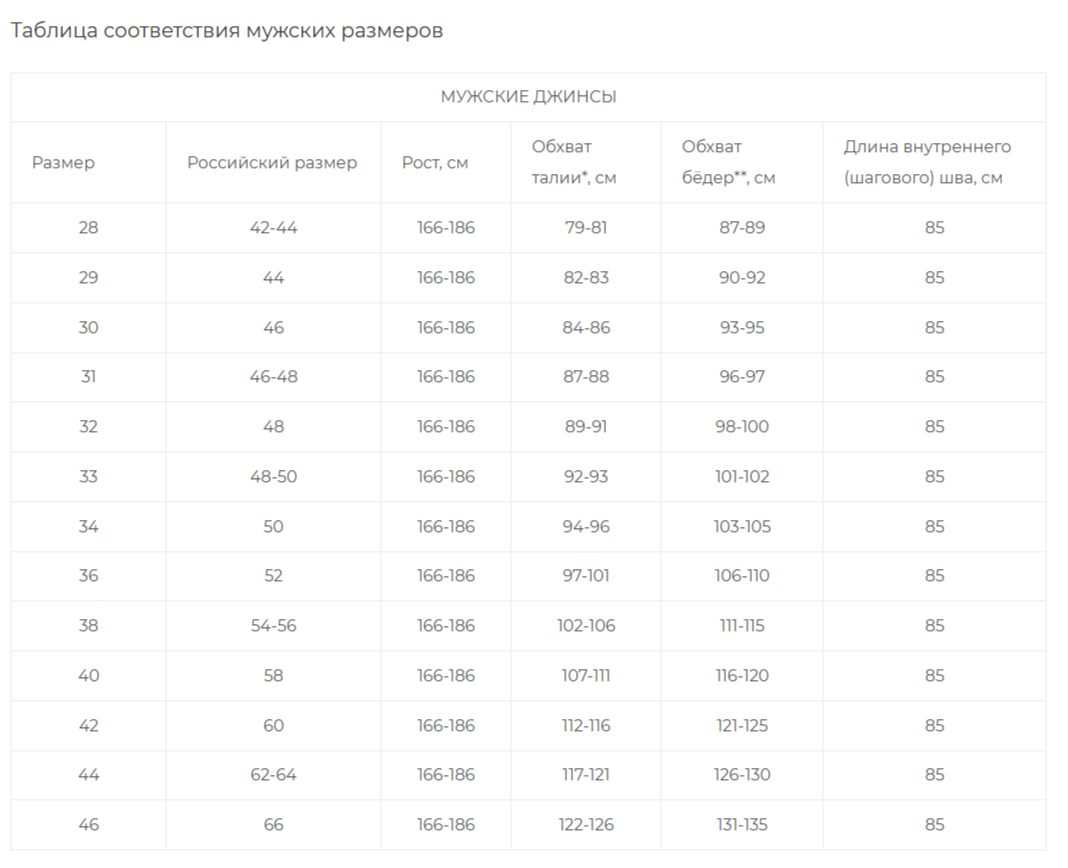The width and height of the screenshot is (1068, 868).
Task: Click Russian size '48-50' cell
Action: click(273, 476)
